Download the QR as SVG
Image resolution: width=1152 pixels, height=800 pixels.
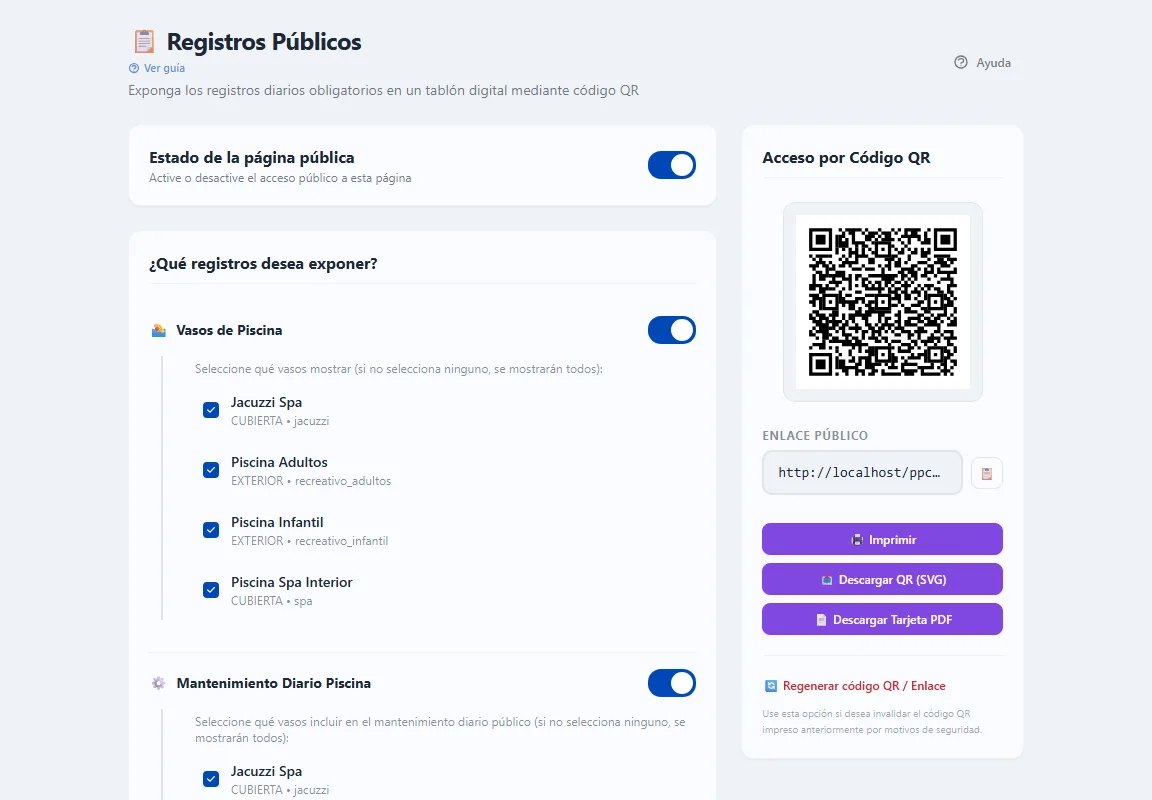click(882, 580)
